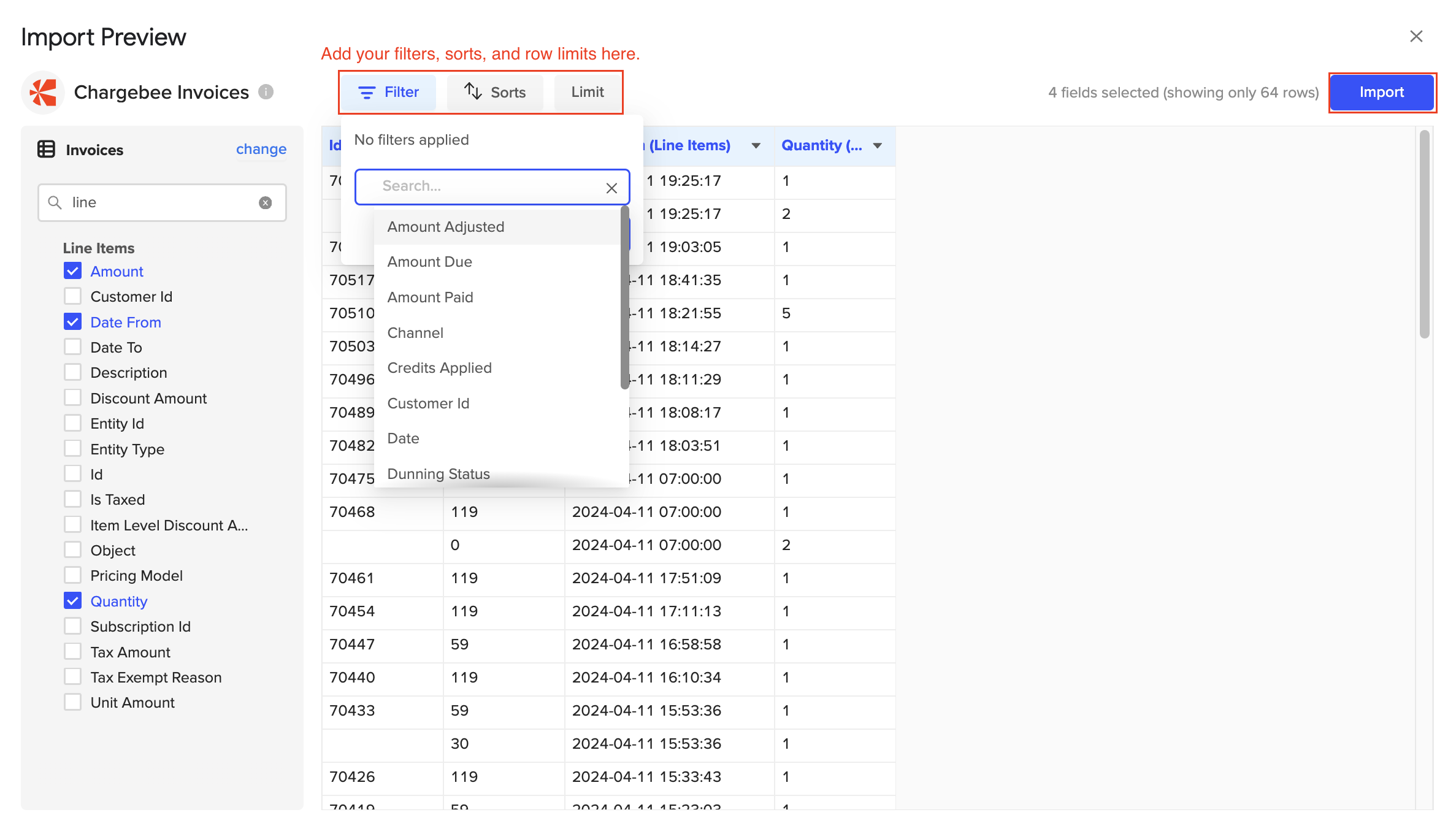This screenshot has height=834, width=1456.
Task: Select Amount Due in filter list
Action: 497,262
